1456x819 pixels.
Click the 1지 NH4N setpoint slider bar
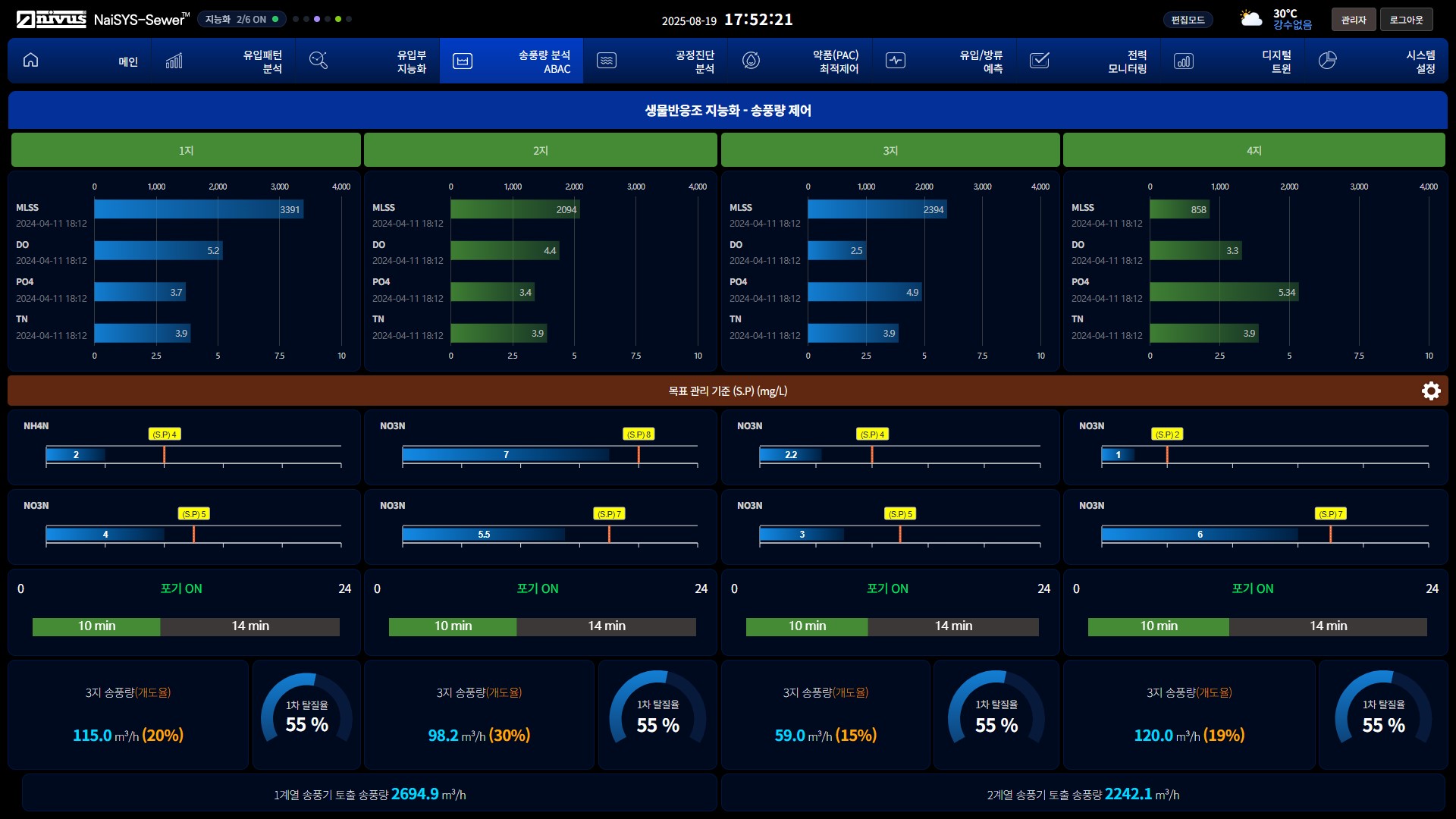click(x=193, y=455)
